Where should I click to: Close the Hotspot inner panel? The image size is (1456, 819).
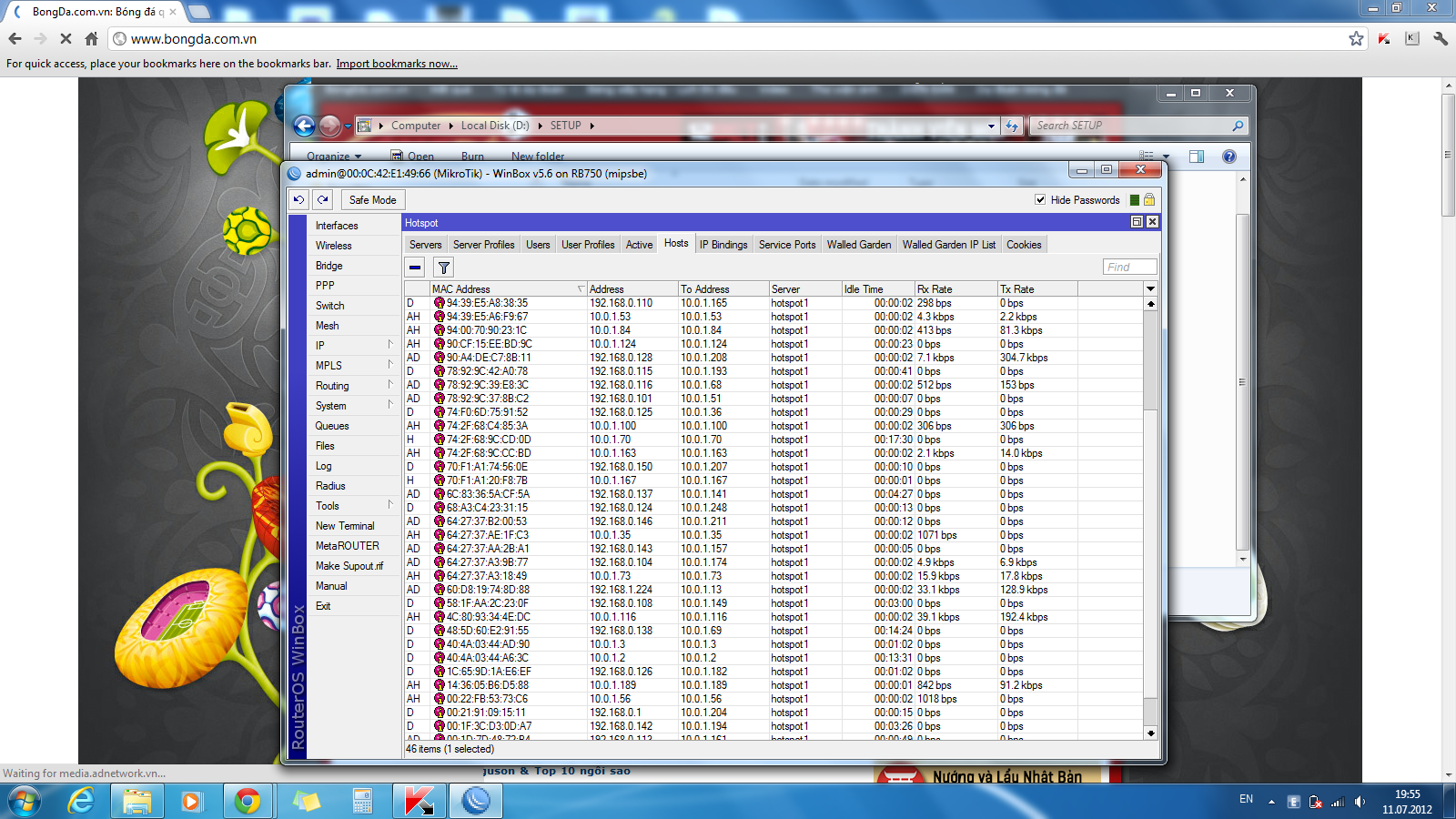coord(1152,222)
